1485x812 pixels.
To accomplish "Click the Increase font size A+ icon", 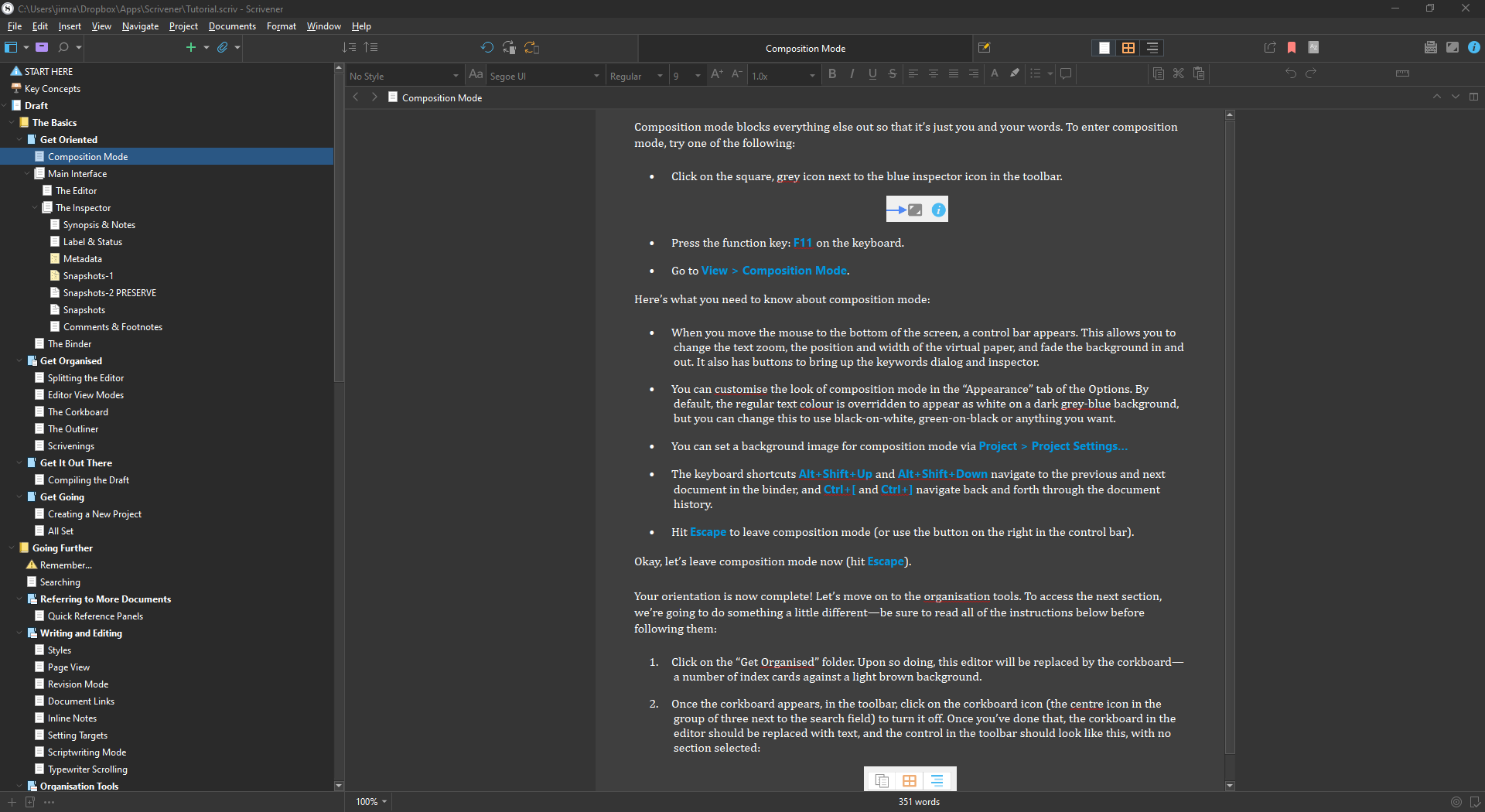I will [717, 74].
